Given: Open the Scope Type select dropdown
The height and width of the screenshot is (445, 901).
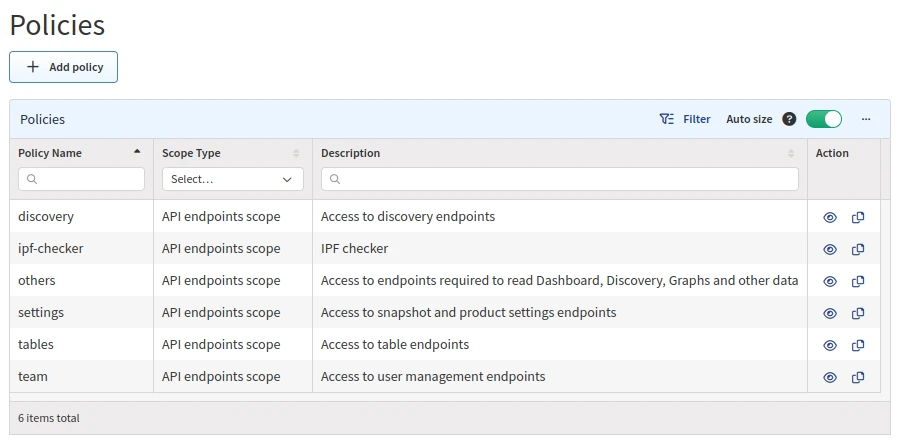Looking at the screenshot, I should (x=232, y=179).
